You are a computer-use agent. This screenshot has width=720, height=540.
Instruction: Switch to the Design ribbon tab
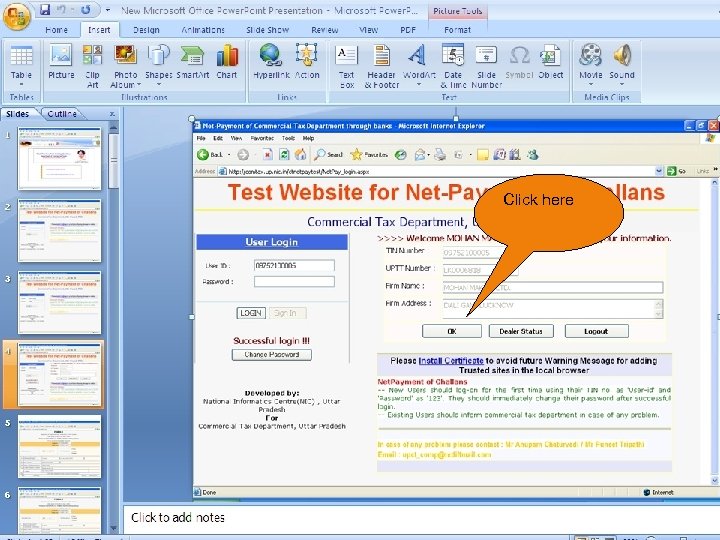click(x=146, y=30)
